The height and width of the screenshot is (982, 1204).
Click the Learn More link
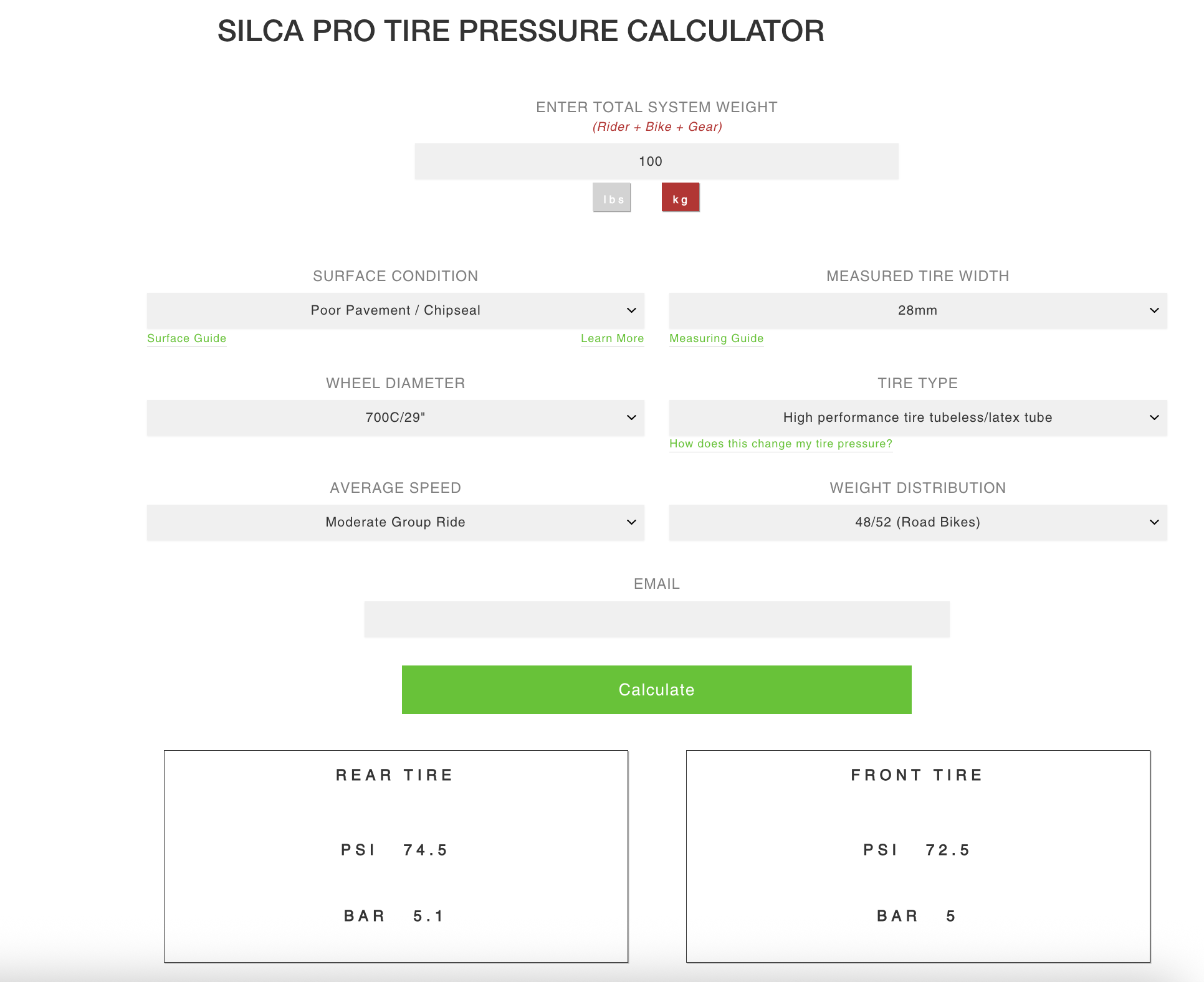[x=612, y=338]
